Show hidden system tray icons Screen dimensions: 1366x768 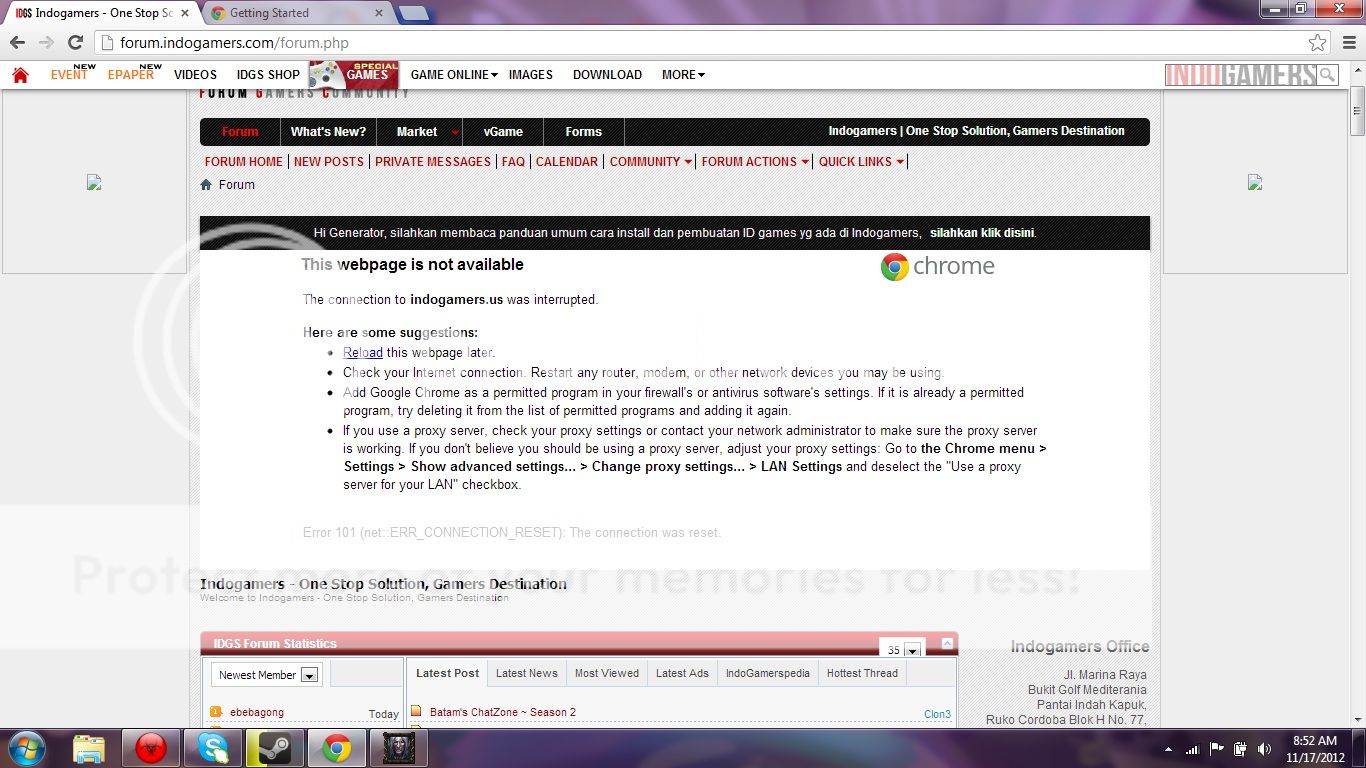coord(1168,748)
